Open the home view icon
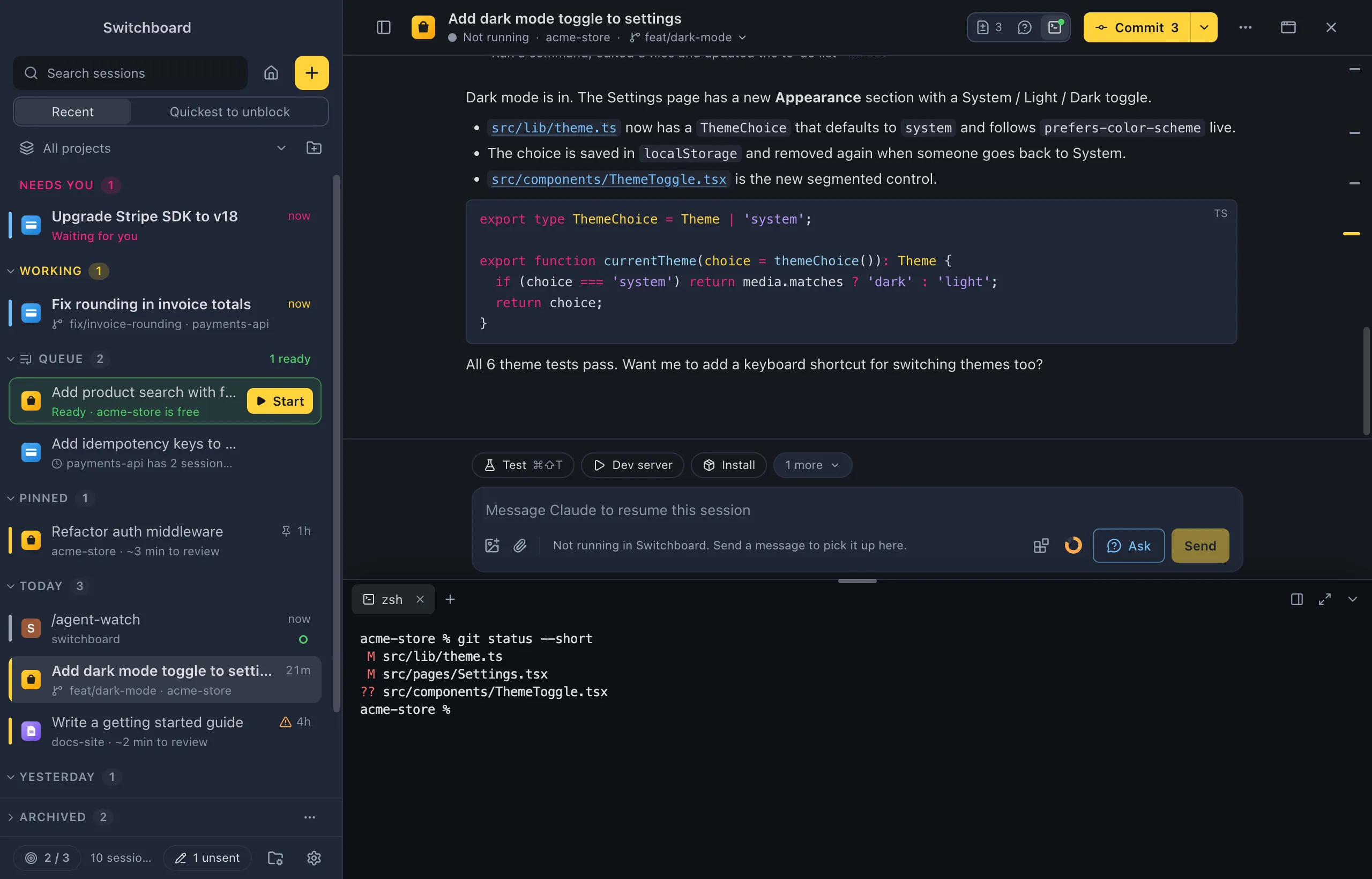 271,73
